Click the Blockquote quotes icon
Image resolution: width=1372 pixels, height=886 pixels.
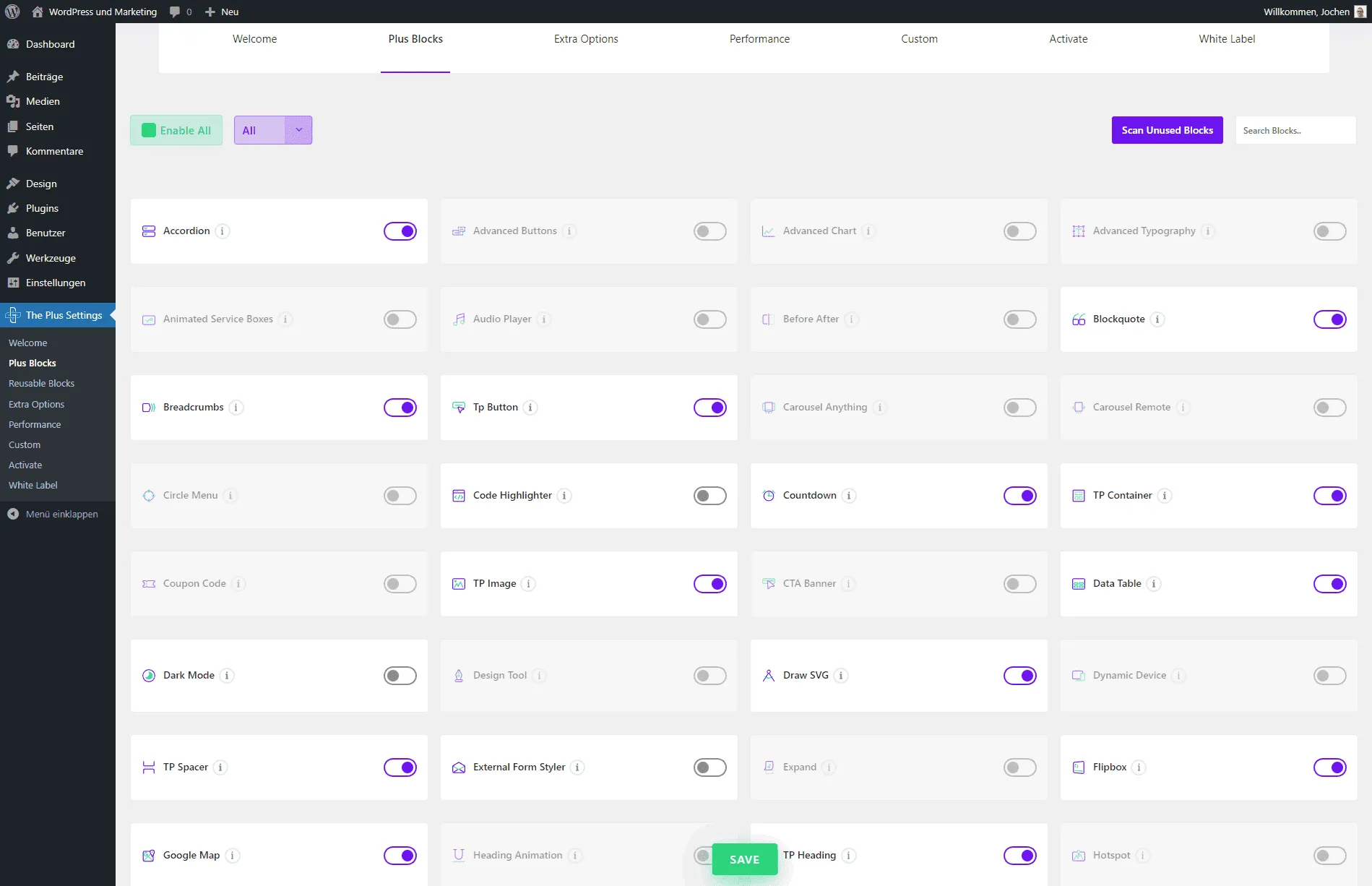click(x=1079, y=319)
